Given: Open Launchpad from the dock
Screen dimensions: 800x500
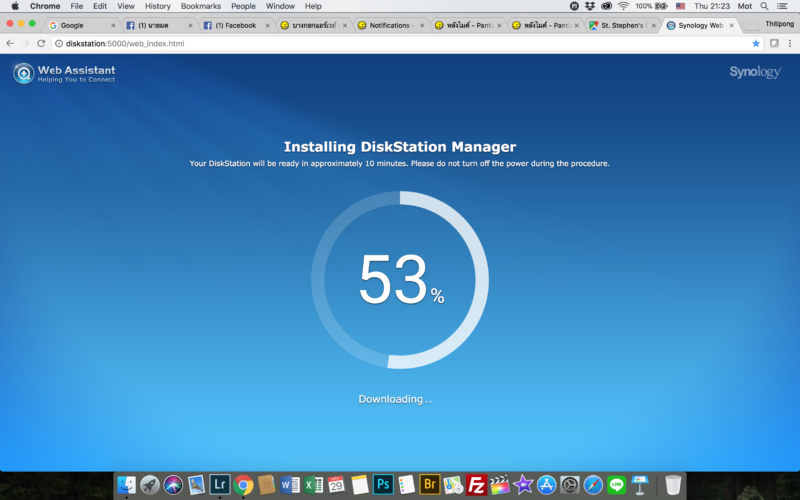Looking at the screenshot, I should tap(150, 485).
